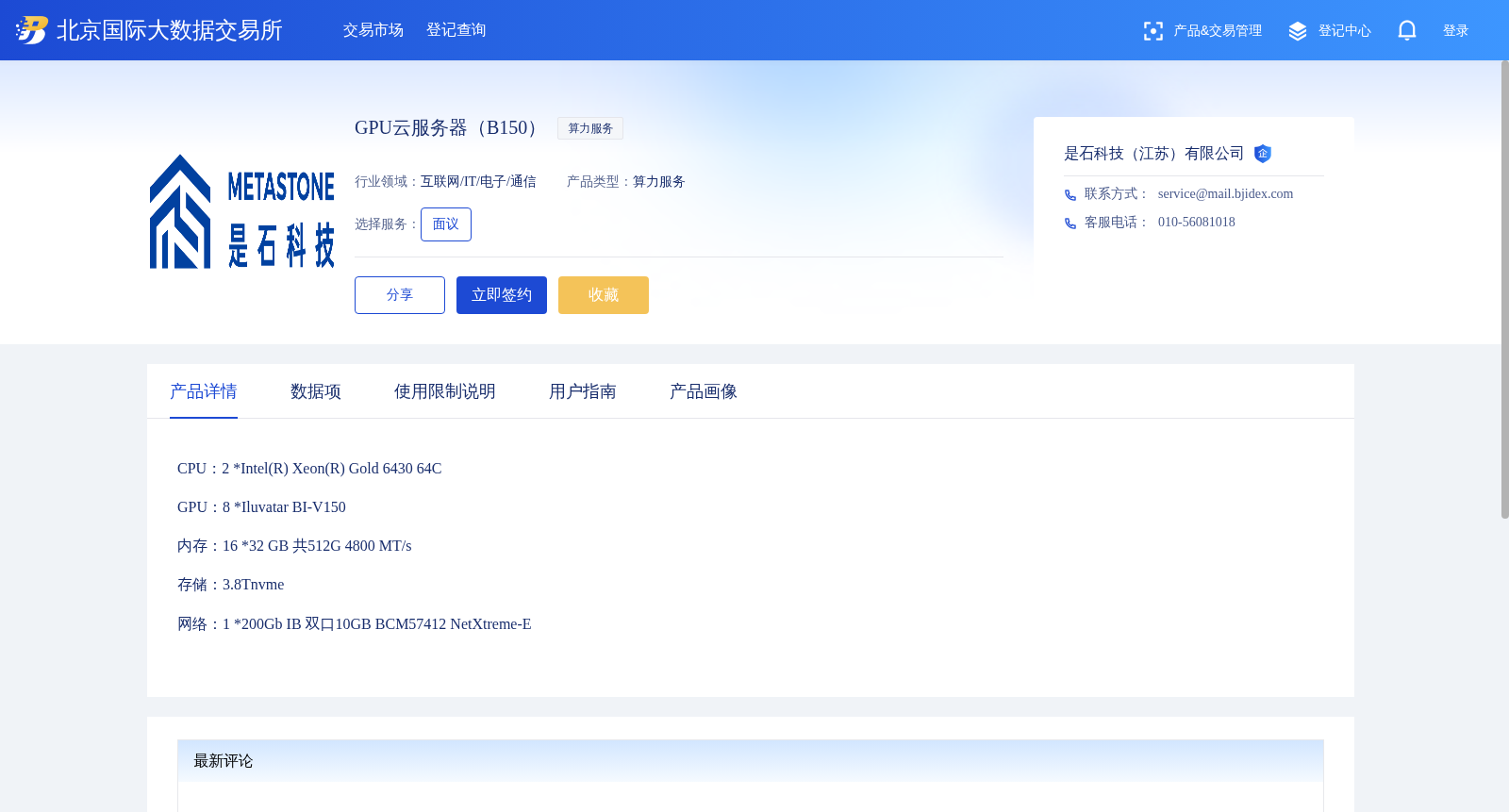Click the 最新评论 section header
Image resolution: width=1509 pixels, height=812 pixels.
[751, 761]
